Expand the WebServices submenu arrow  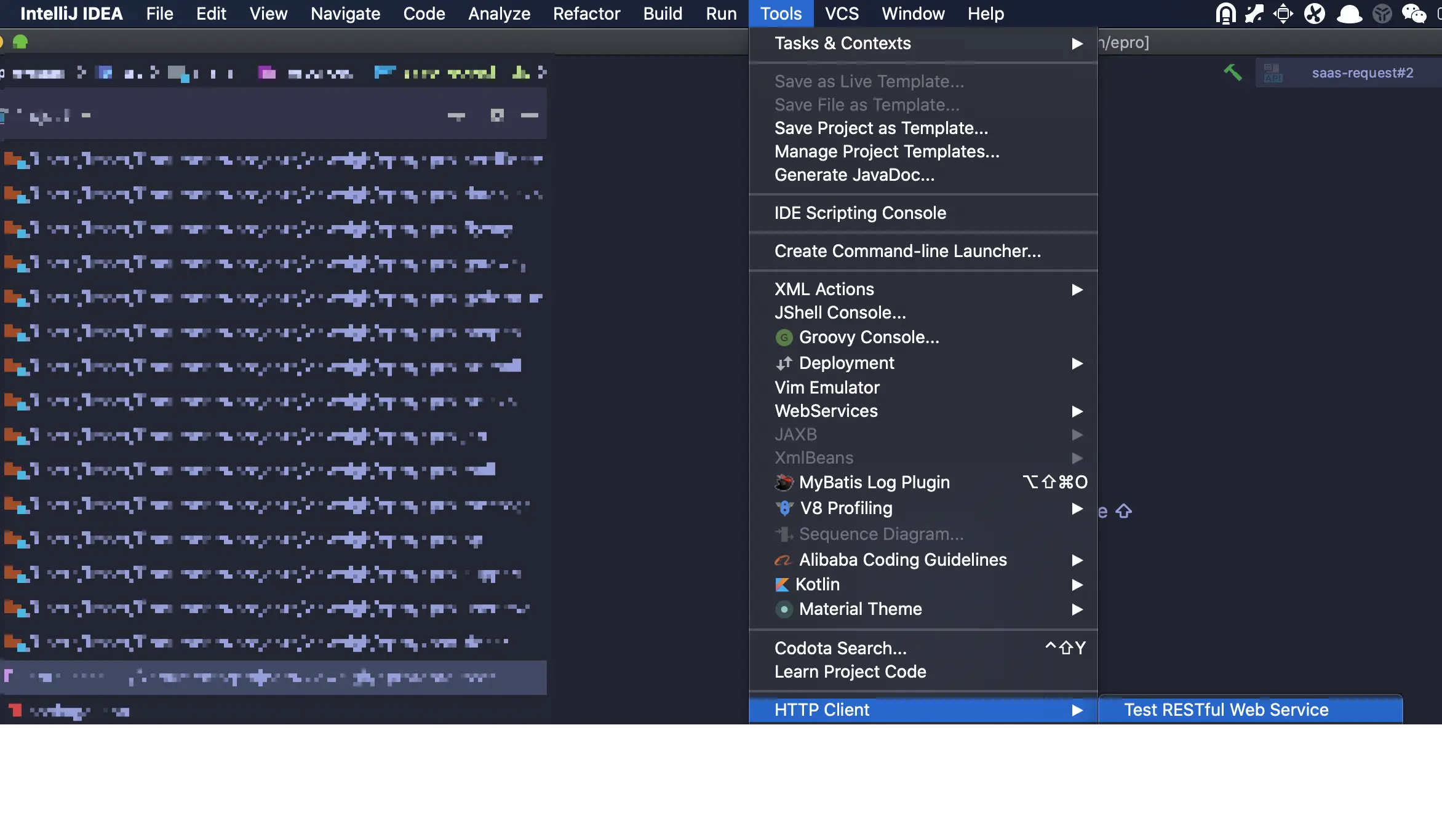[1077, 411]
